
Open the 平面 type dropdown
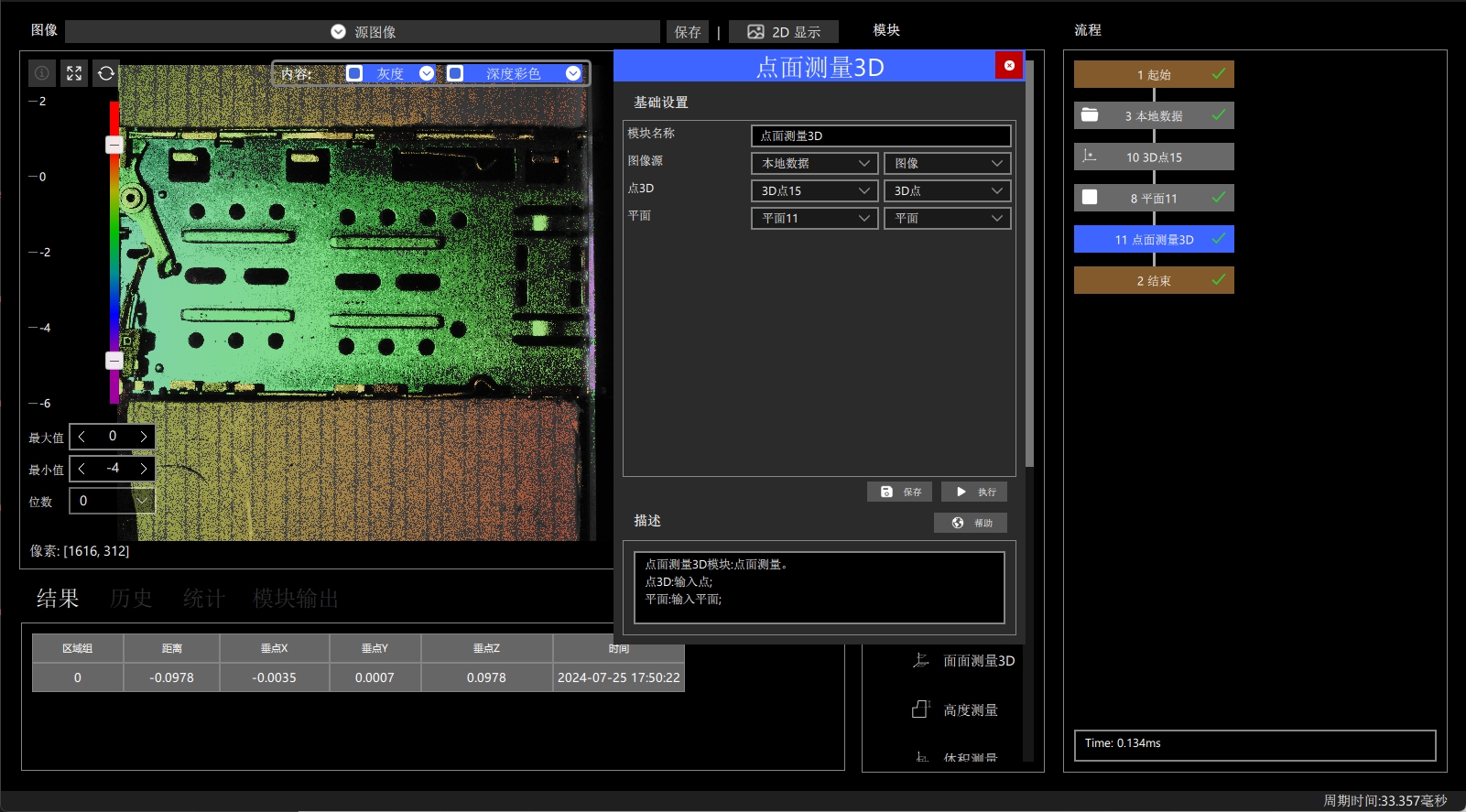[x=948, y=218]
